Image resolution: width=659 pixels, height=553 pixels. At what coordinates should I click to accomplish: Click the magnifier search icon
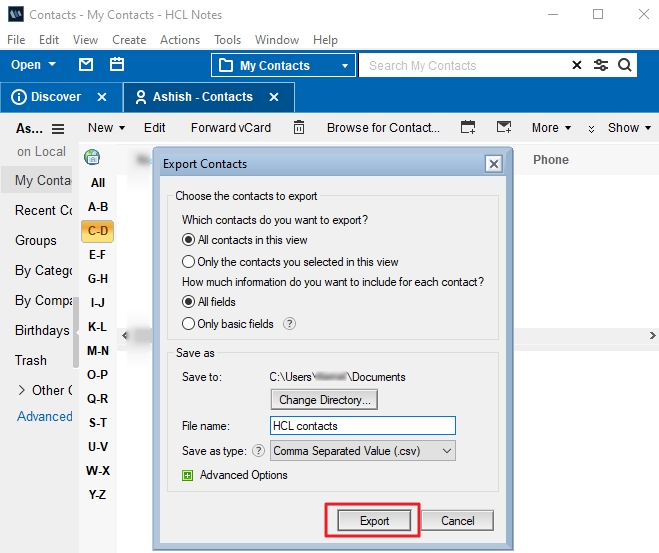(x=625, y=65)
